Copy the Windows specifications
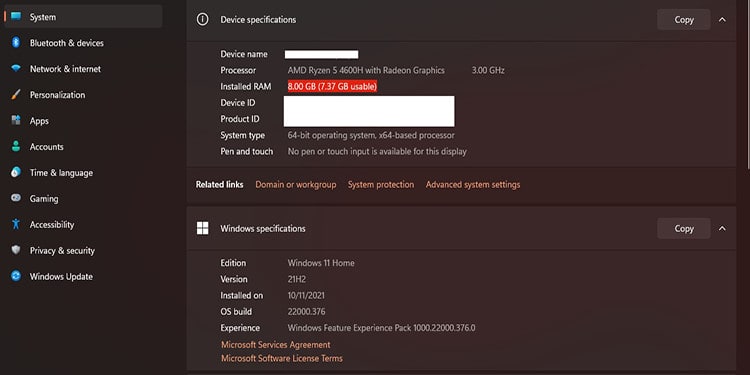The height and width of the screenshot is (375, 750). (x=684, y=228)
